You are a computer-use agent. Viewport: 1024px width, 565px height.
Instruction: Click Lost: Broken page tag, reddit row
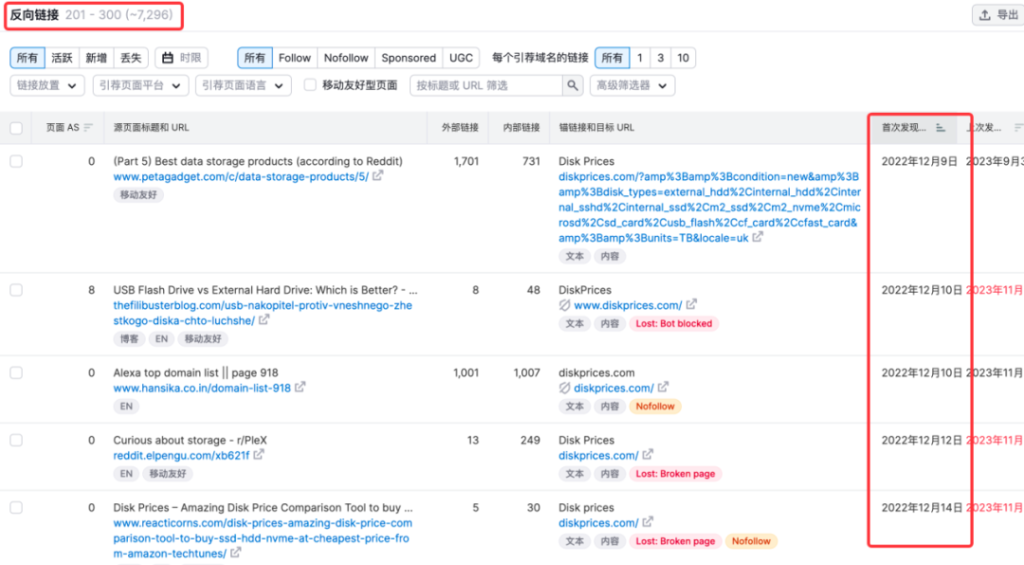(675, 474)
